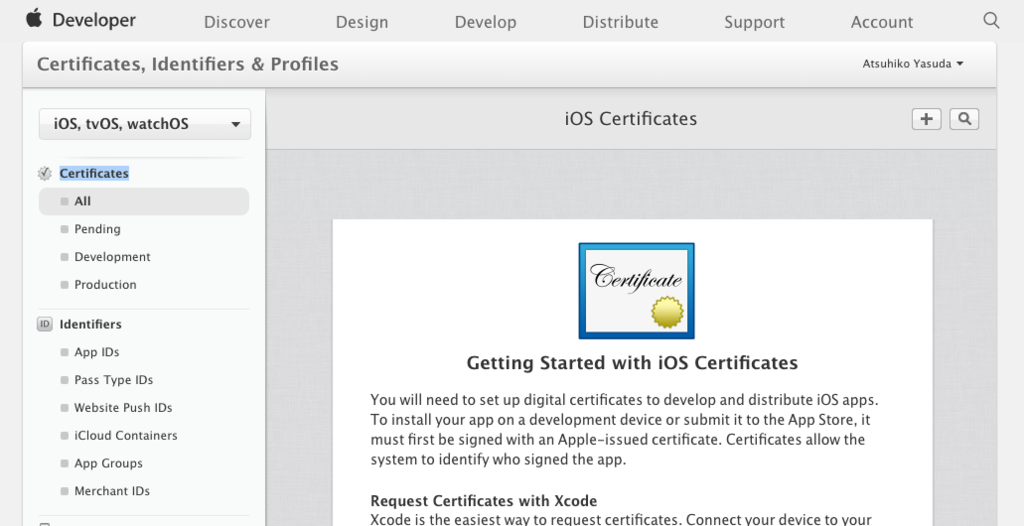Open App IDs in sidebar

(x=97, y=352)
